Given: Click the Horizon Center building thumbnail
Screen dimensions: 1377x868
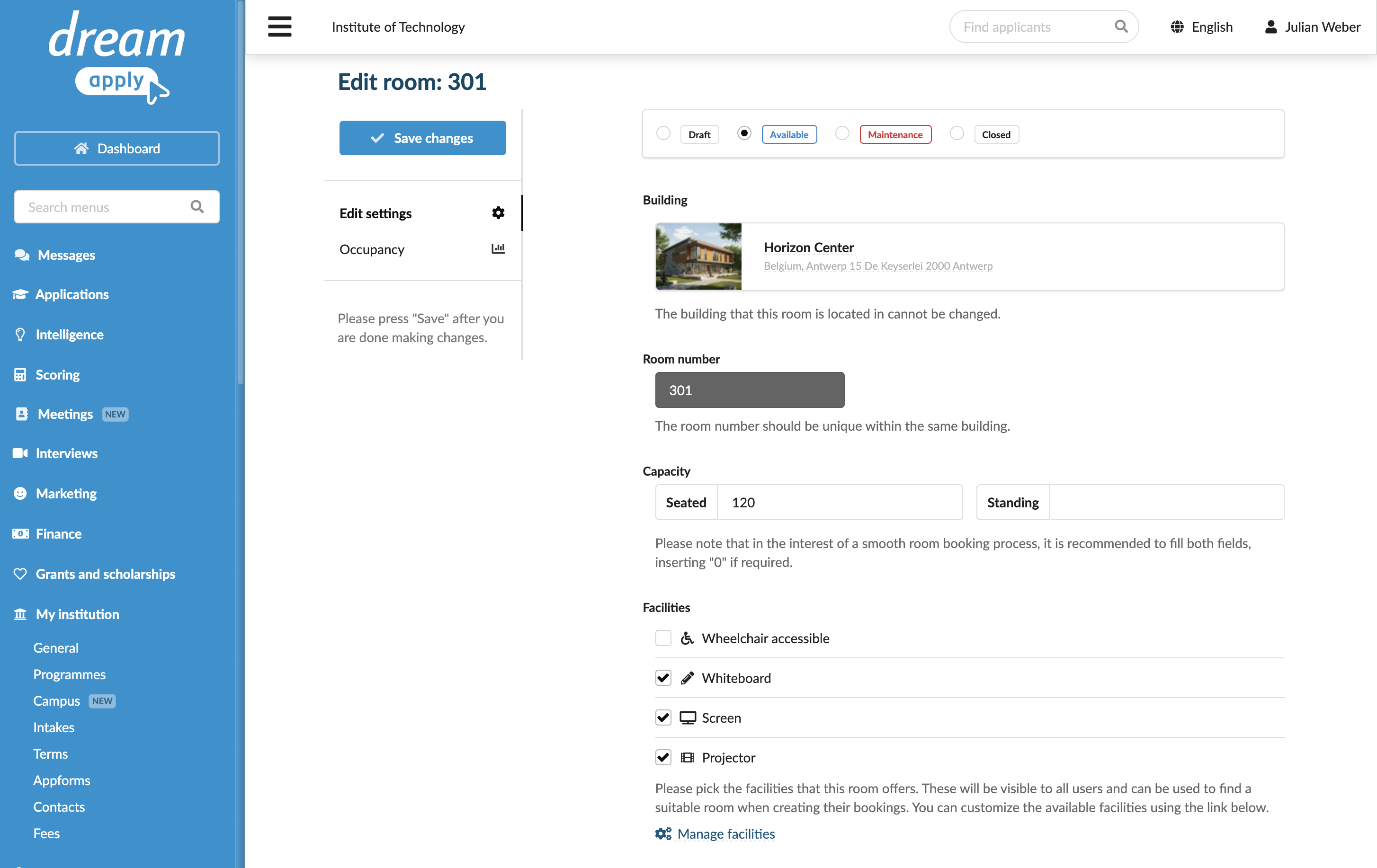Looking at the screenshot, I should tap(699, 257).
